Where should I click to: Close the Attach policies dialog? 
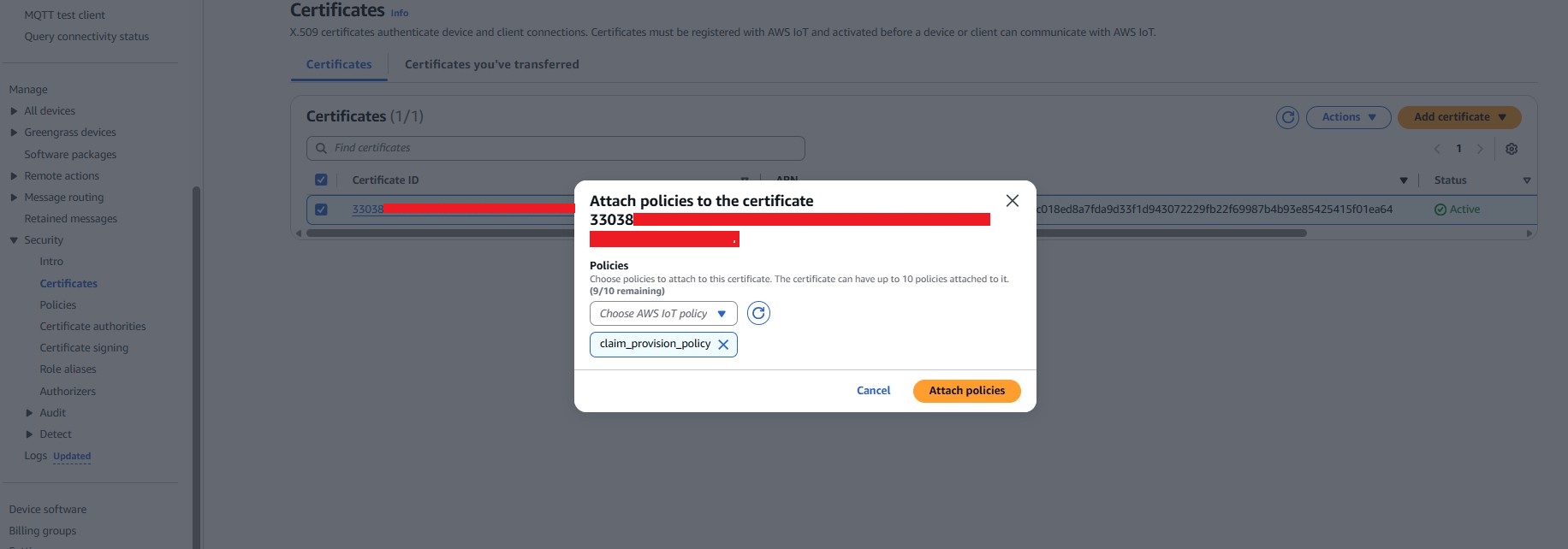[1012, 201]
